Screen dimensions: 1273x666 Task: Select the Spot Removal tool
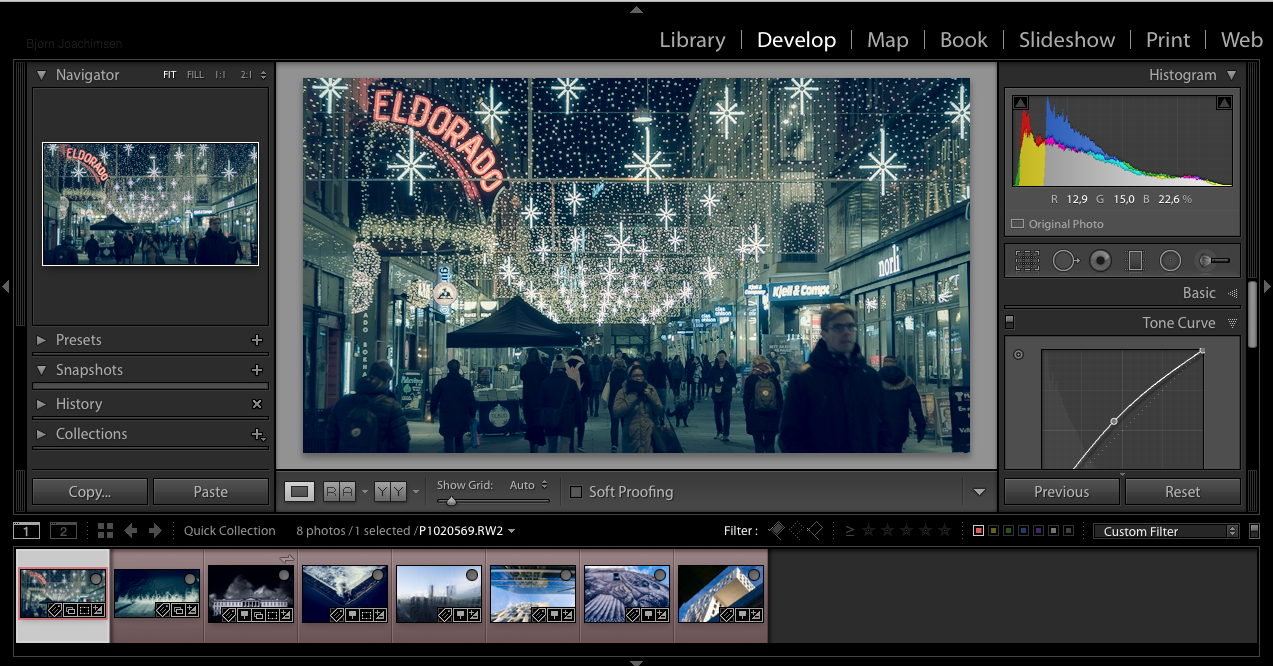click(x=1065, y=260)
